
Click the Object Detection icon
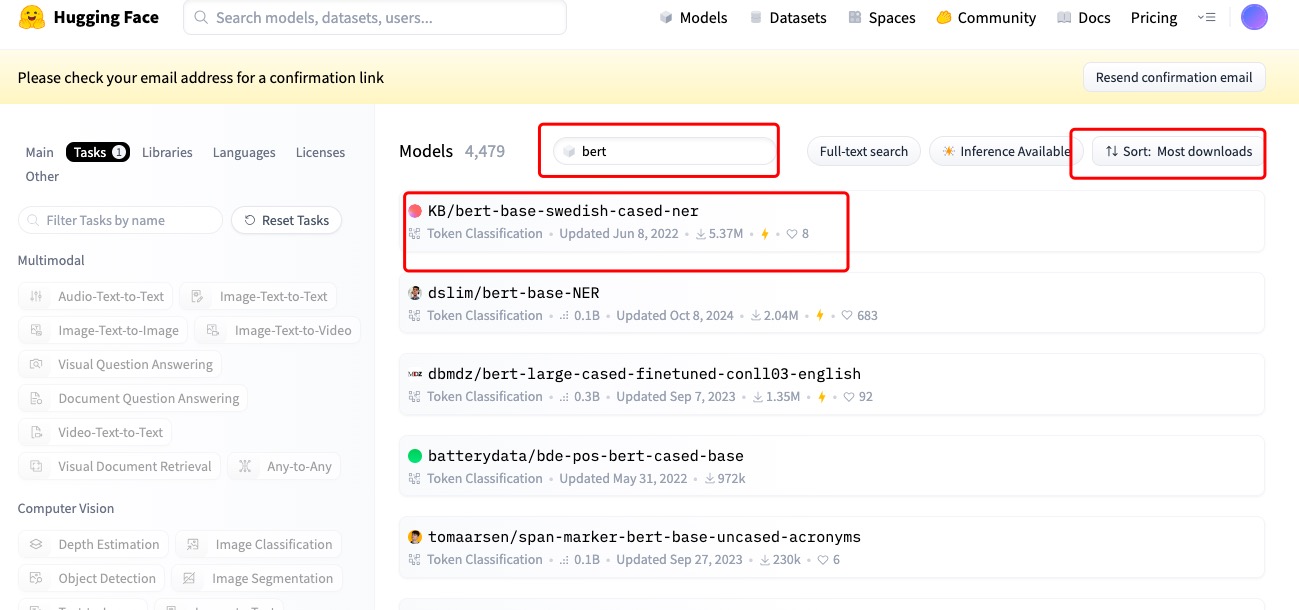click(x=36, y=579)
